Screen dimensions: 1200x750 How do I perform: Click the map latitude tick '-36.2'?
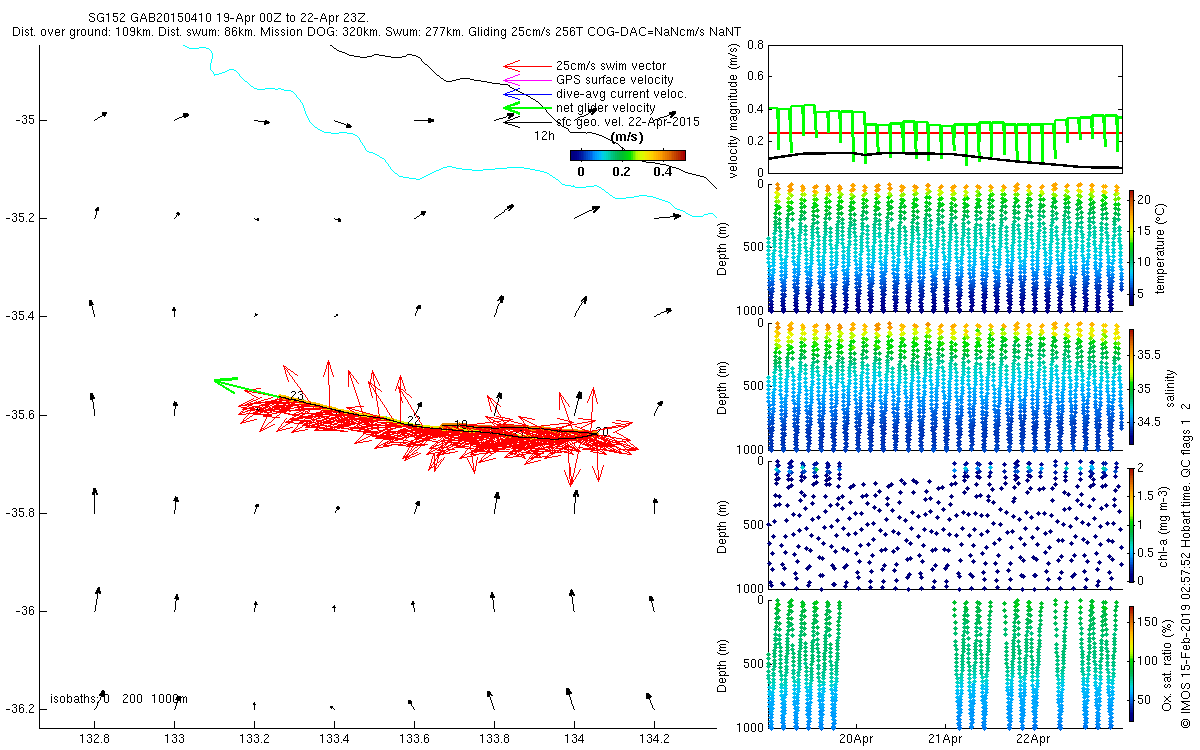(x=20, y=709)
